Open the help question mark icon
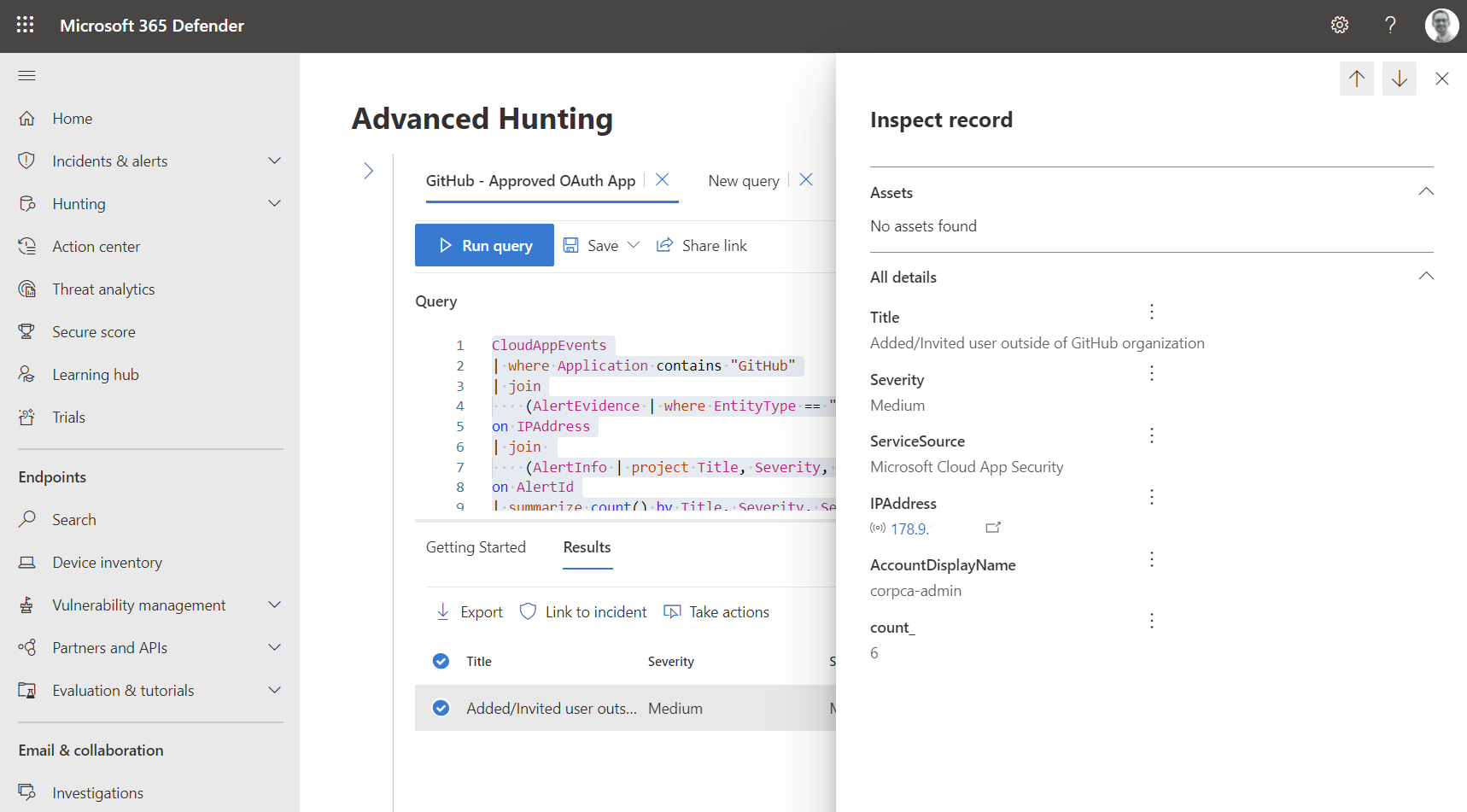Image resolution: width=1467 pixels, height=812 pixels. (1390, 25)
